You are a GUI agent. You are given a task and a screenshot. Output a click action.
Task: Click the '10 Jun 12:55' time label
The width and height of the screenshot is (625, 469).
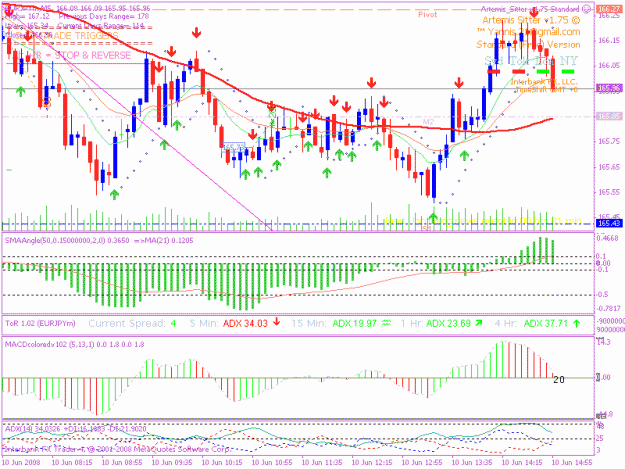tap(422, 462)
